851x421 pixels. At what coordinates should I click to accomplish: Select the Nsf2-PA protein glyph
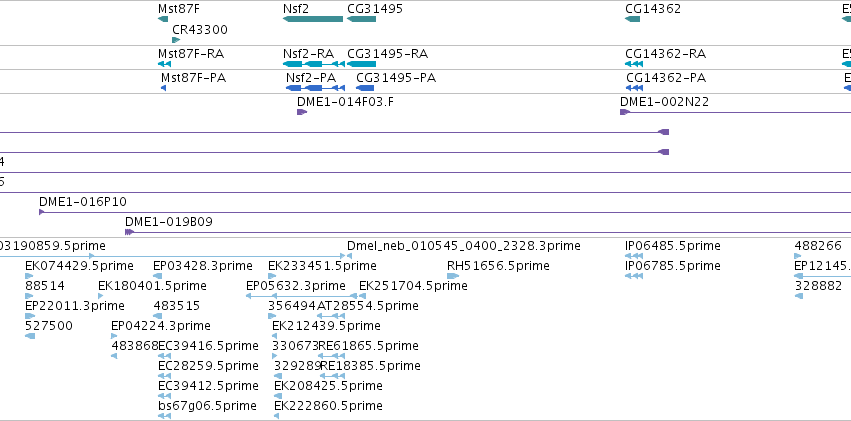(315, 88)
